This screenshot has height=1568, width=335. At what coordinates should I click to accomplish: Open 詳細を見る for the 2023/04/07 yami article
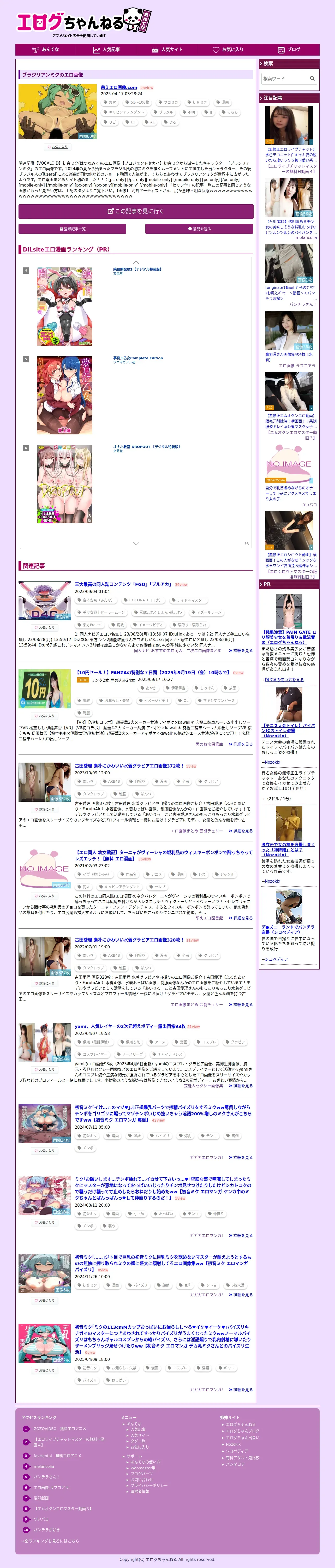241,1086
